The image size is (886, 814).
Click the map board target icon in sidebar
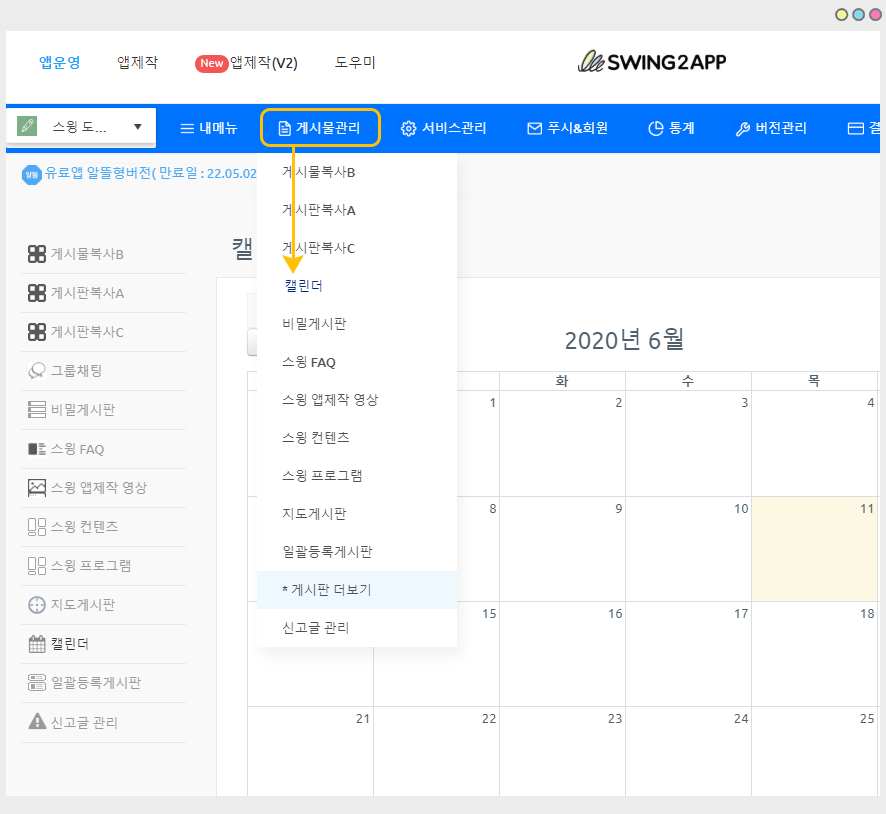[37, 605]
